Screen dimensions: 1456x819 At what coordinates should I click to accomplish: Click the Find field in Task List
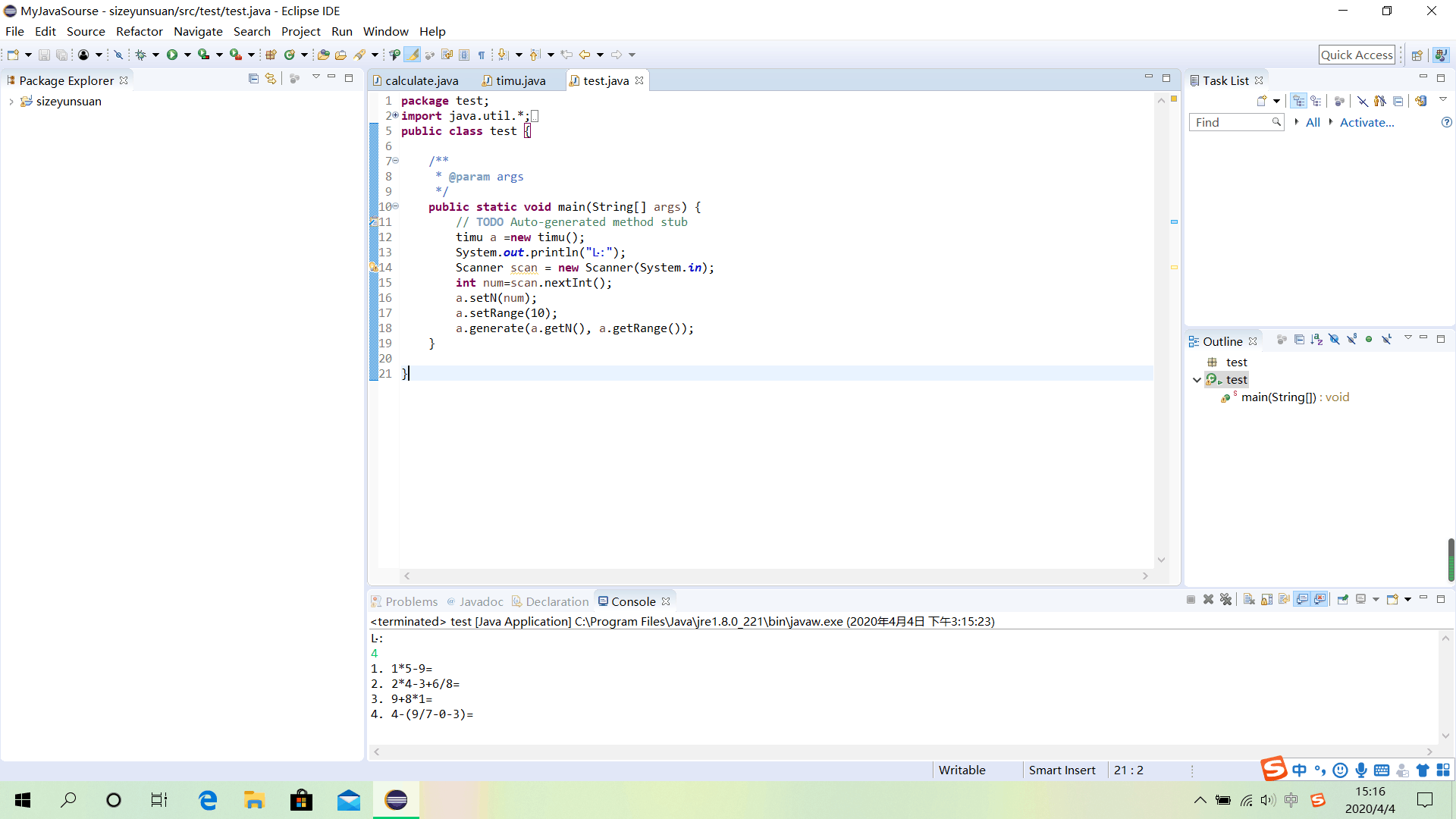[x=1230, y=122]
